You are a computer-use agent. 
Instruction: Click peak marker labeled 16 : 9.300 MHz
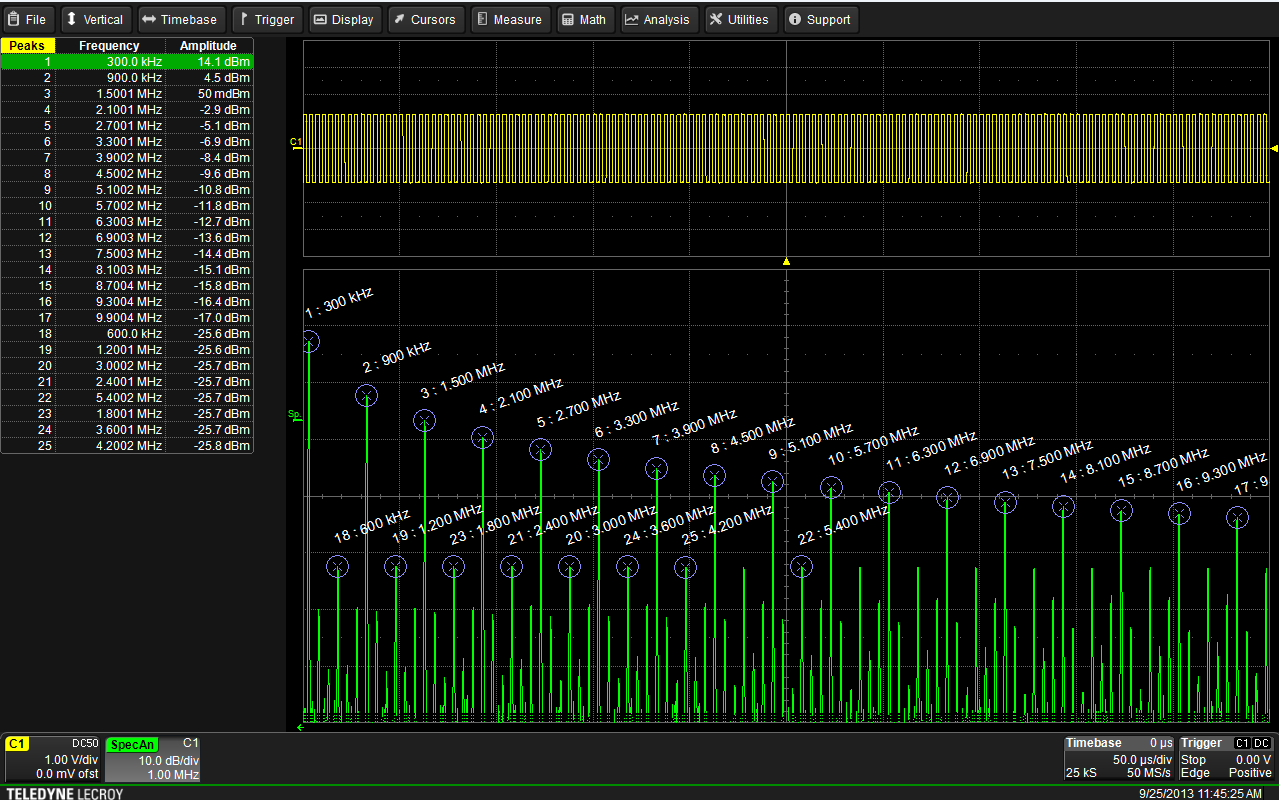(x=1180, y=514)
